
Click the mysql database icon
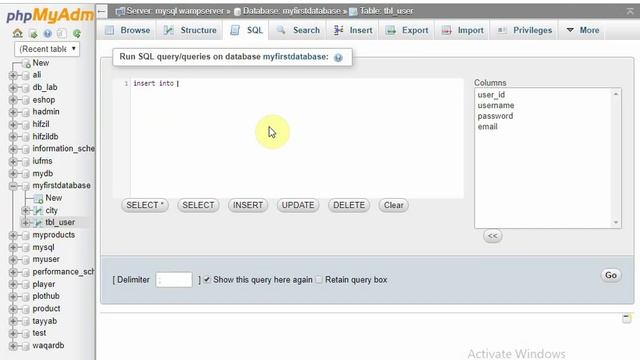[26, 248]
